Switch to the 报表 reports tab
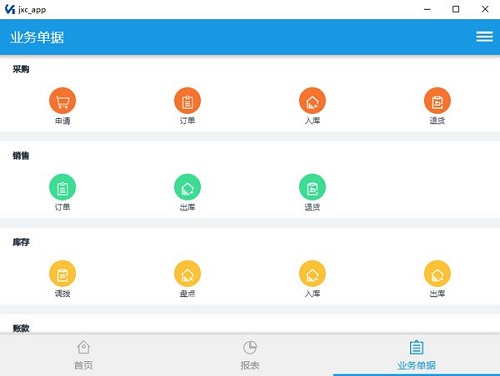Viewport: 500px width, 376px height. pos(250,355)
